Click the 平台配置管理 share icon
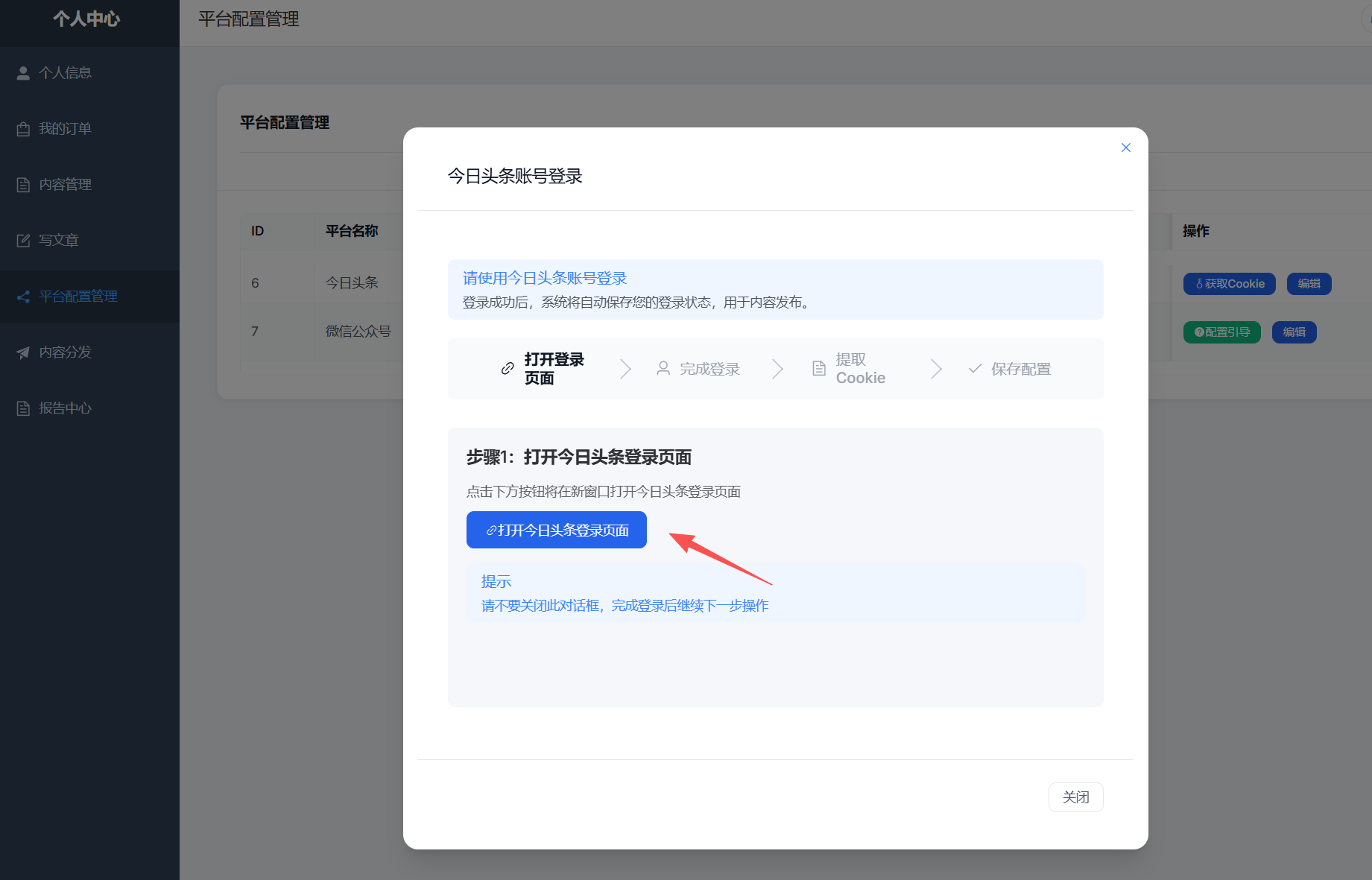1372x880 pixels. click(x=23, y=297)
